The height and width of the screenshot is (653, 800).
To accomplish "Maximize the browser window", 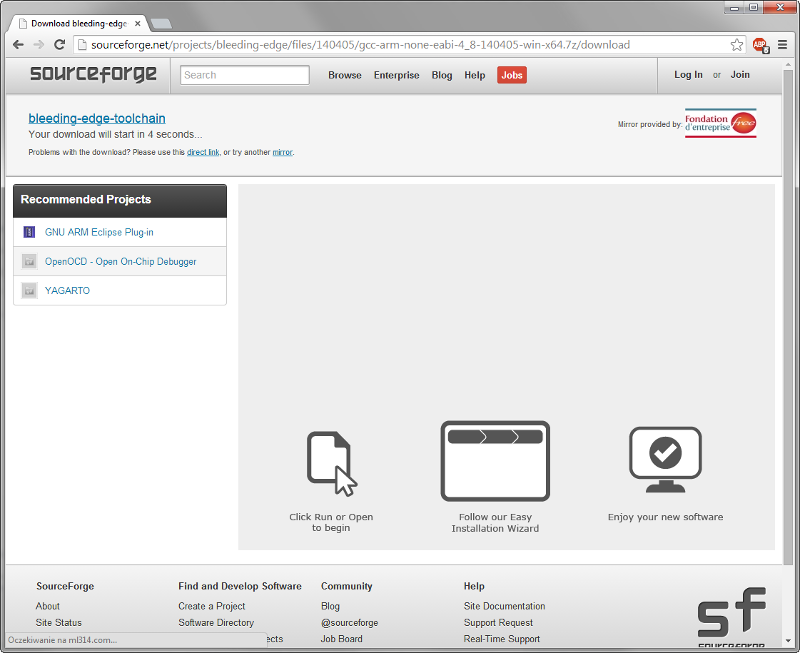I will tap(754, 7).
